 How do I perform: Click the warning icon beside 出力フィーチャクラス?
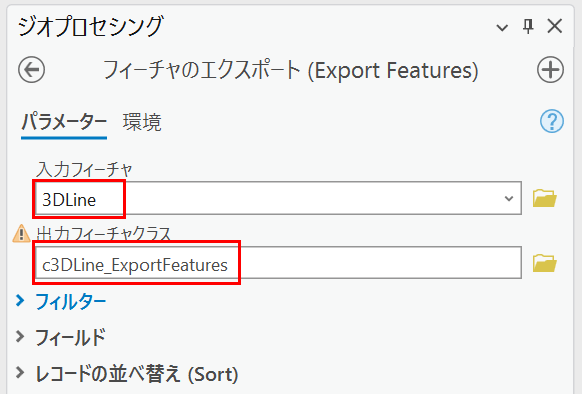coord(22,234)
